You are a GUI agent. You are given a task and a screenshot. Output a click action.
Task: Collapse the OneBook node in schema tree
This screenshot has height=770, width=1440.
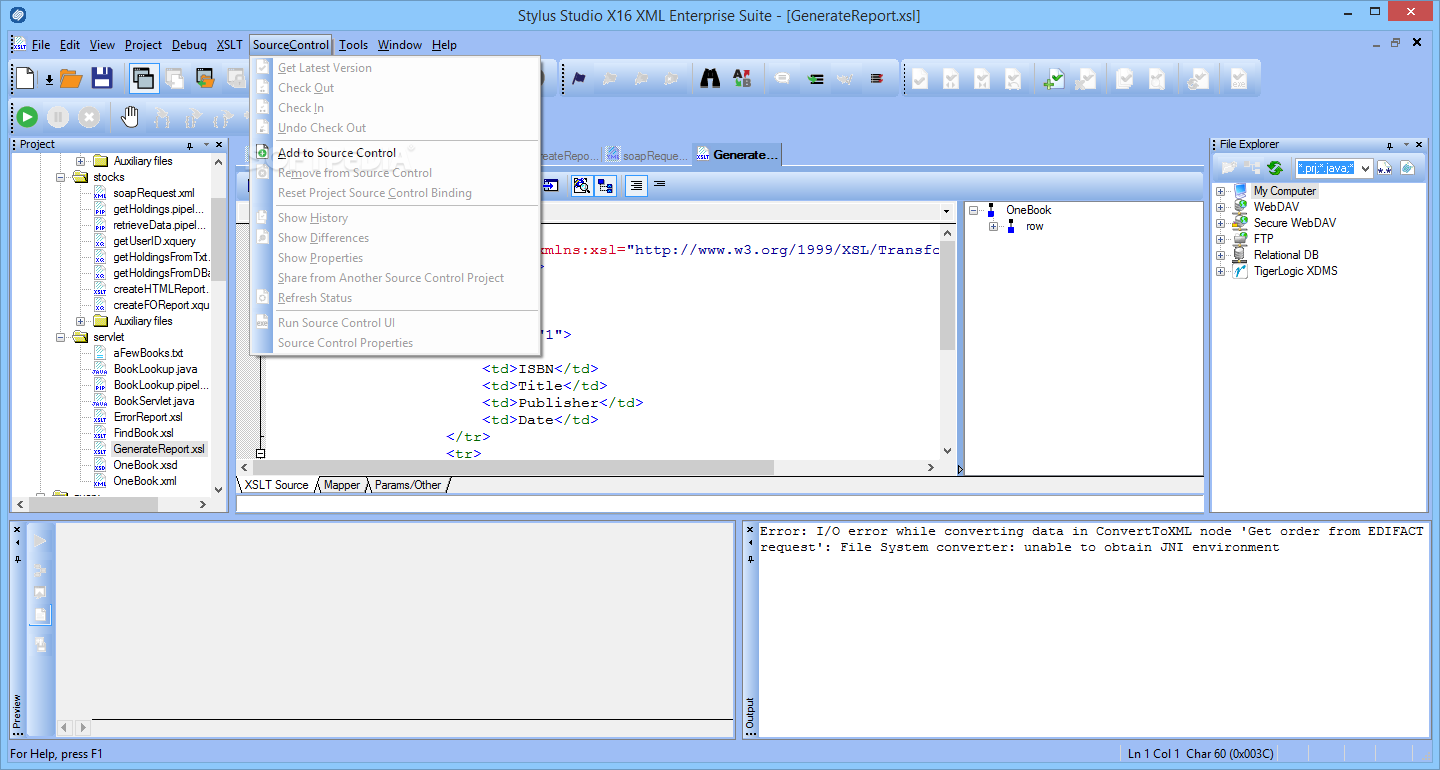point(974,210)
